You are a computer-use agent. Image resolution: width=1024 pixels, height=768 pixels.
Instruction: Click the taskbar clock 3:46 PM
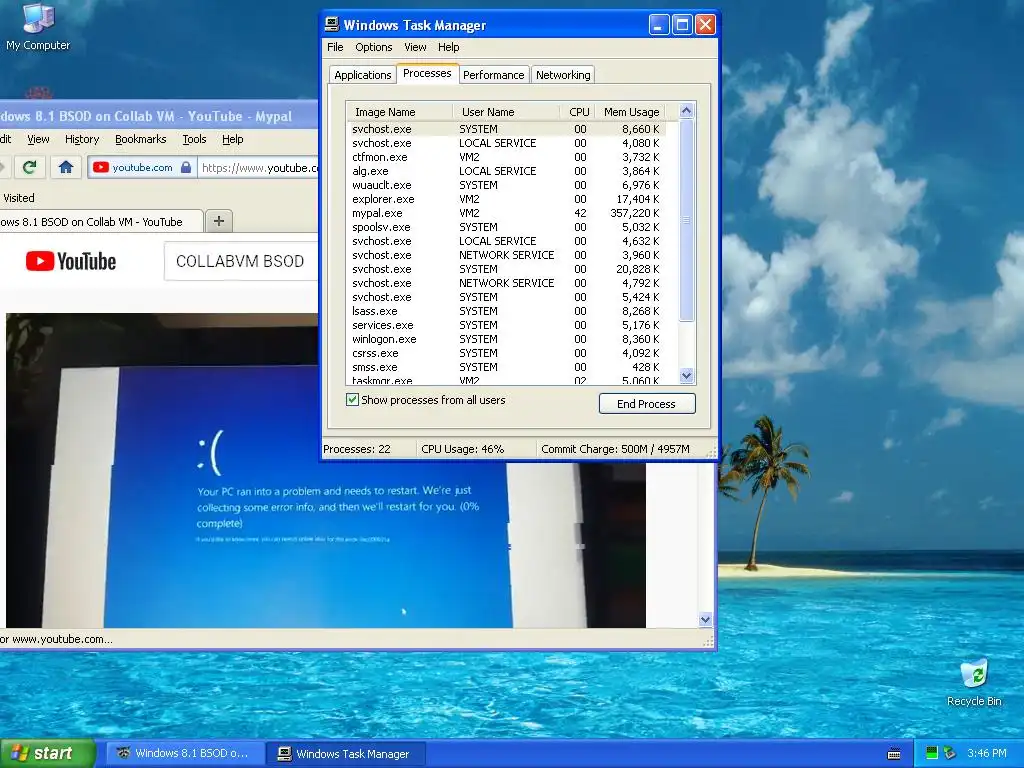tap(986, 753)
